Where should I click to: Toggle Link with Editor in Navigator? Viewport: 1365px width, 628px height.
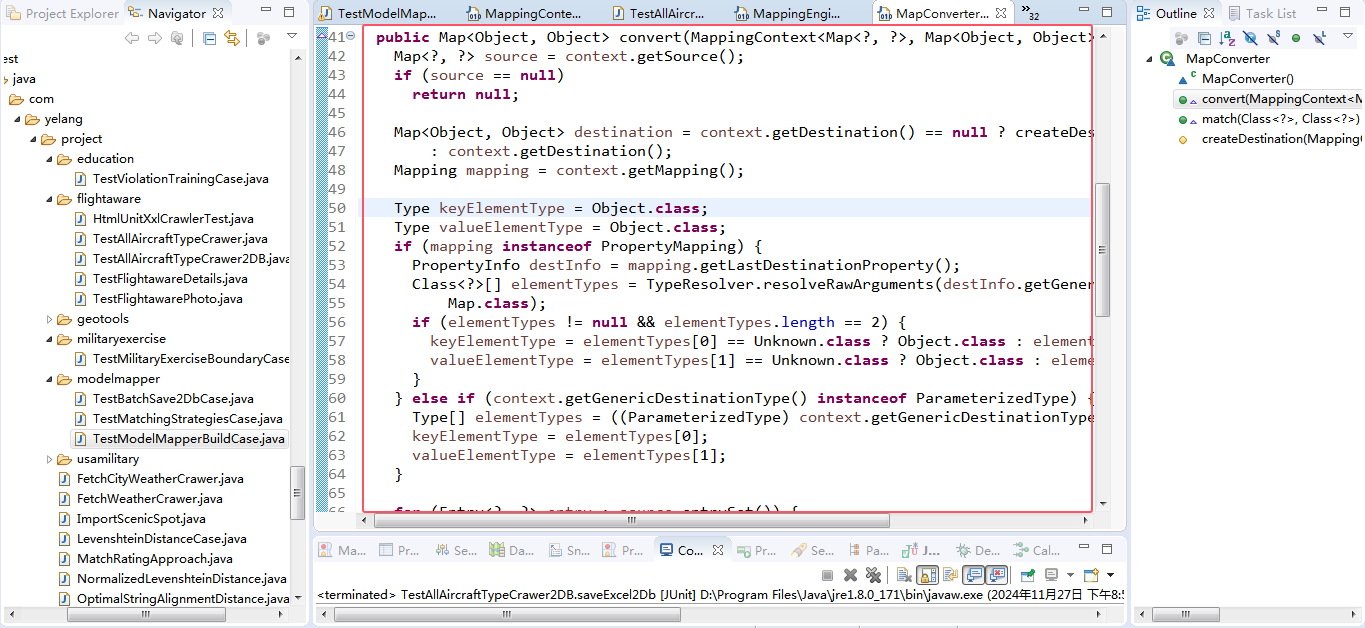232,38
